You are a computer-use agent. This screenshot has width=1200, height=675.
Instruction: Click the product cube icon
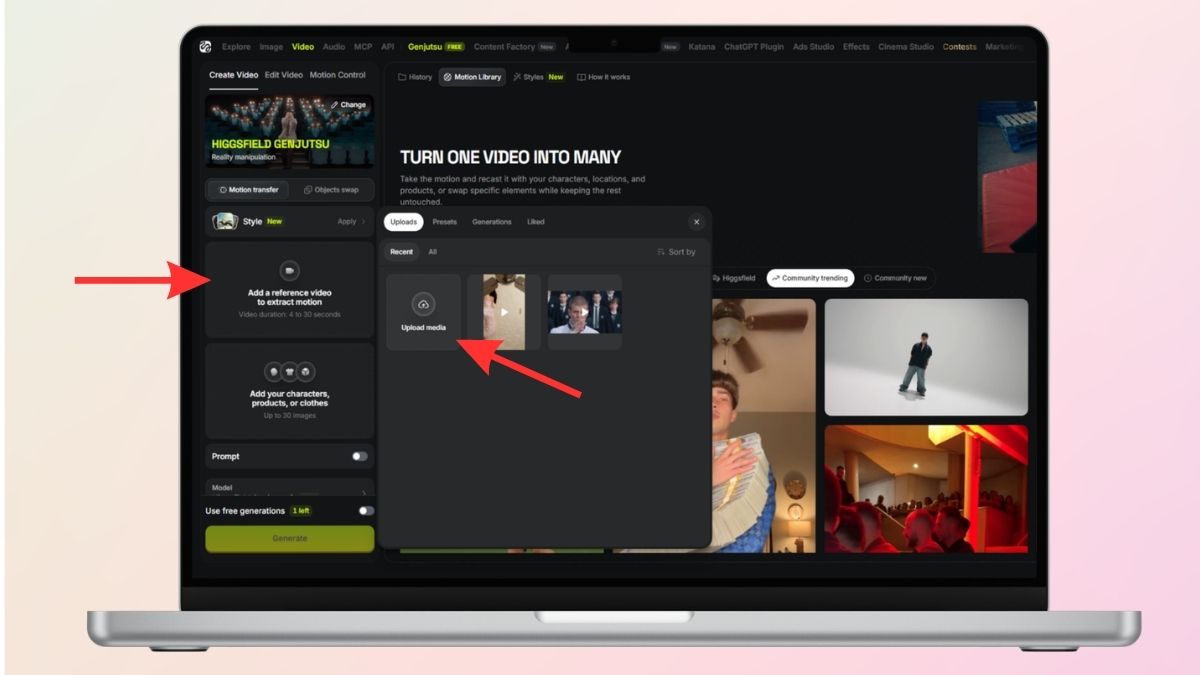point(307,372)
